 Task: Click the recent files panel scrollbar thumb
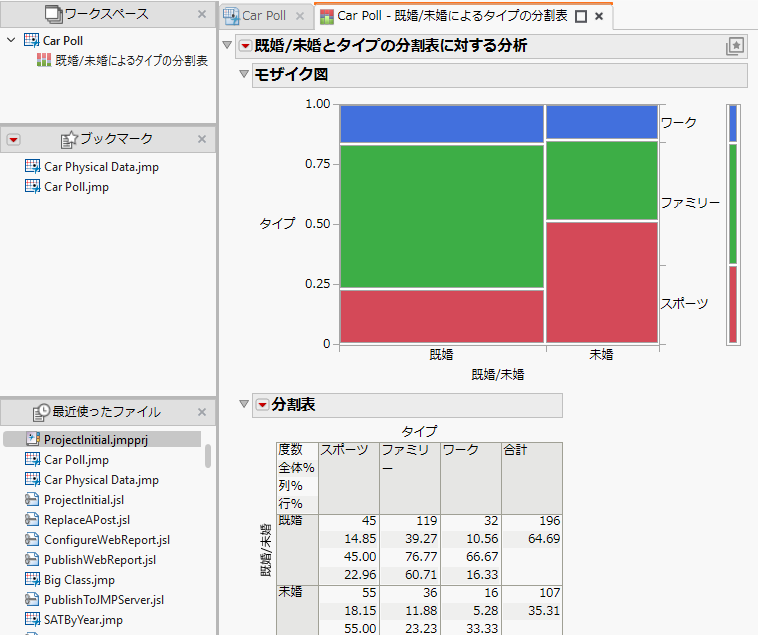(x=208, y=456)
